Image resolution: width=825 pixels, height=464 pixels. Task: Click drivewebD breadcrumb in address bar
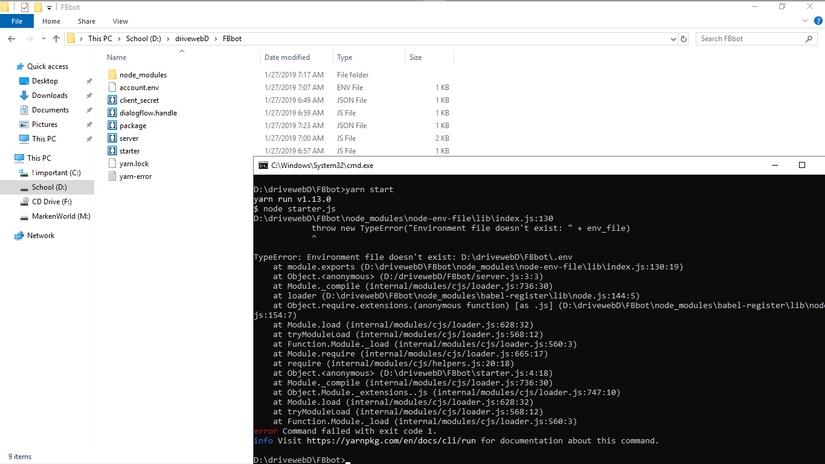click(x=192, y=39)
